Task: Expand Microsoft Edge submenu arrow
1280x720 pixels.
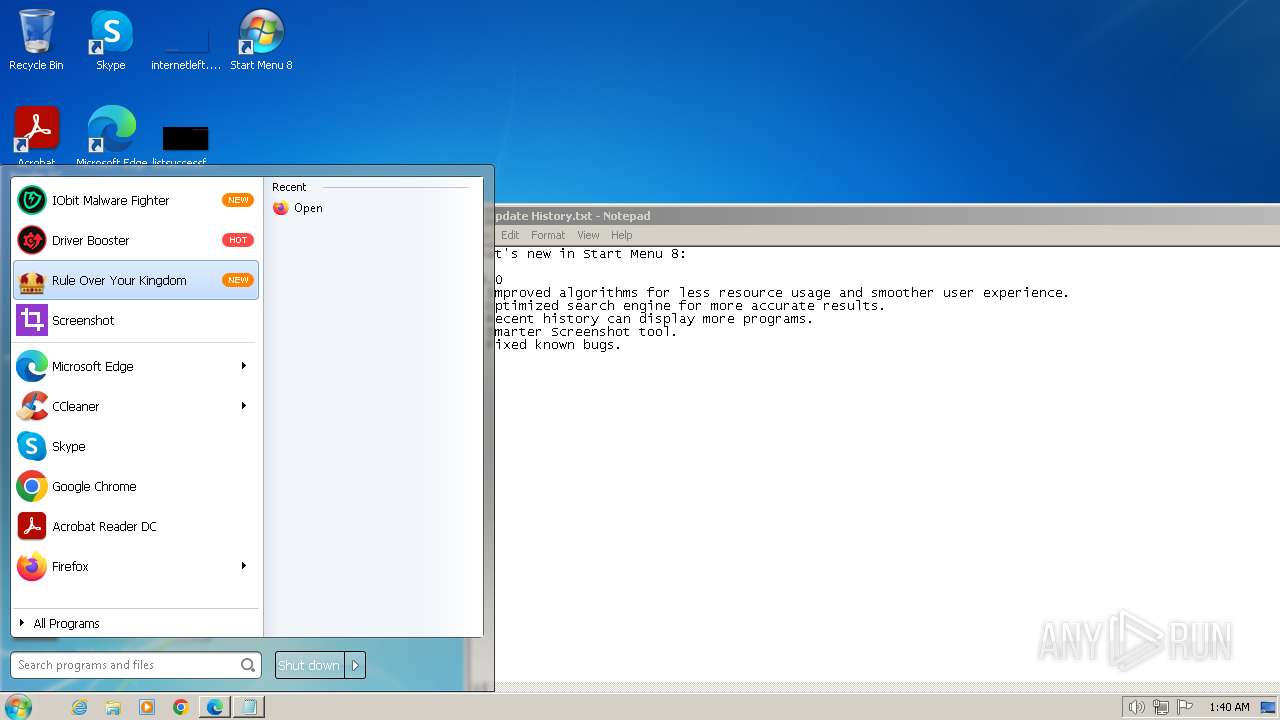Action: pos(243,366)
